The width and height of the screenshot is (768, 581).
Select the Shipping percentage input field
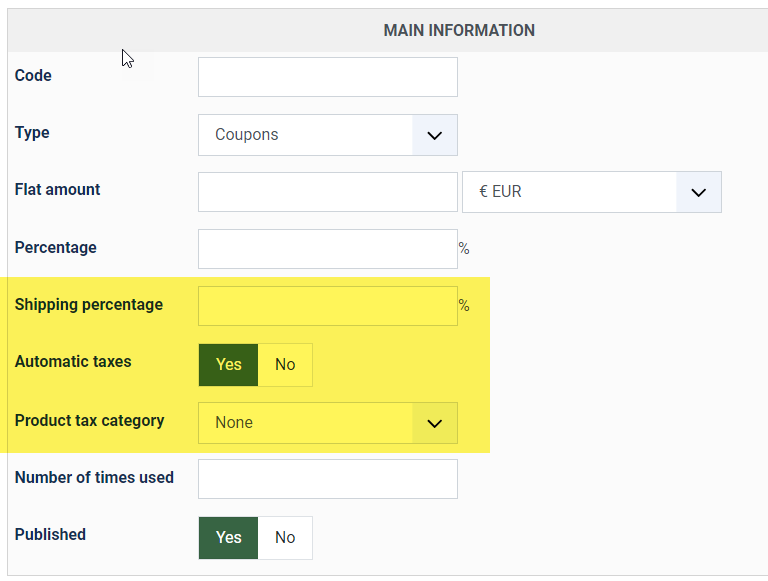click(x=327, y=306)
